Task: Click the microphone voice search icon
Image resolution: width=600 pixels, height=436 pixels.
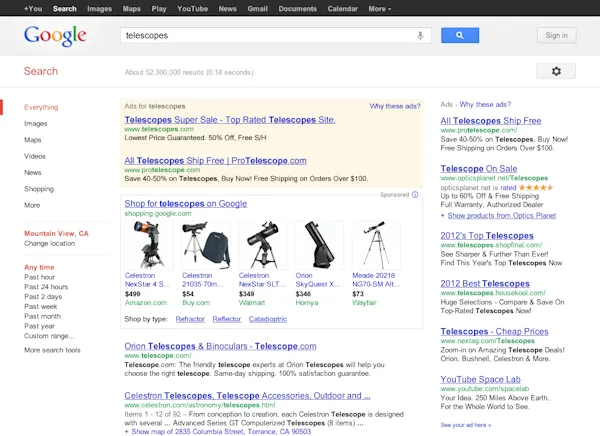Action: pyautogui.click(x=420, y=36)
